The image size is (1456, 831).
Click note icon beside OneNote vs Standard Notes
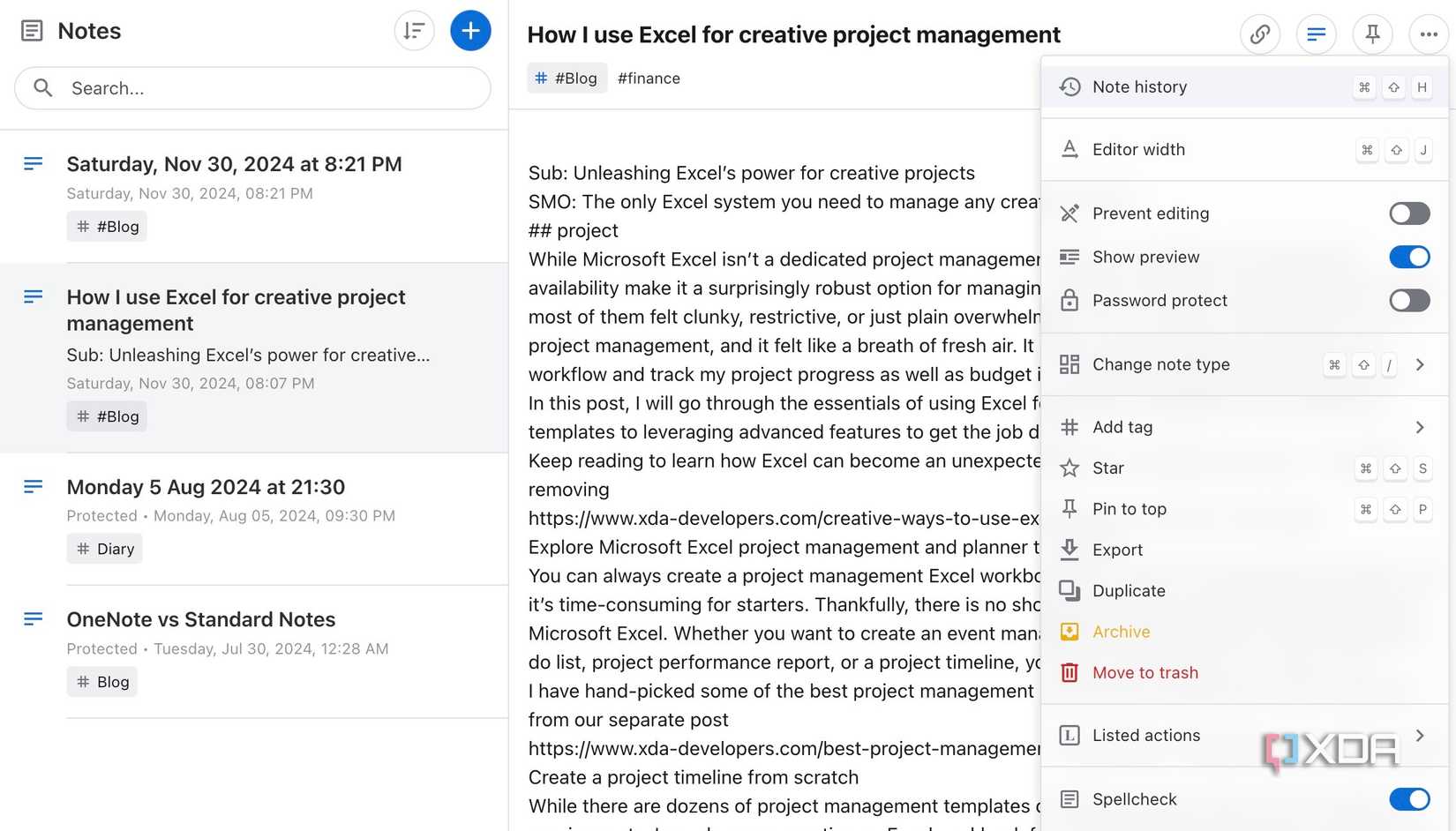pyautogui.click(x=33, y=619)
